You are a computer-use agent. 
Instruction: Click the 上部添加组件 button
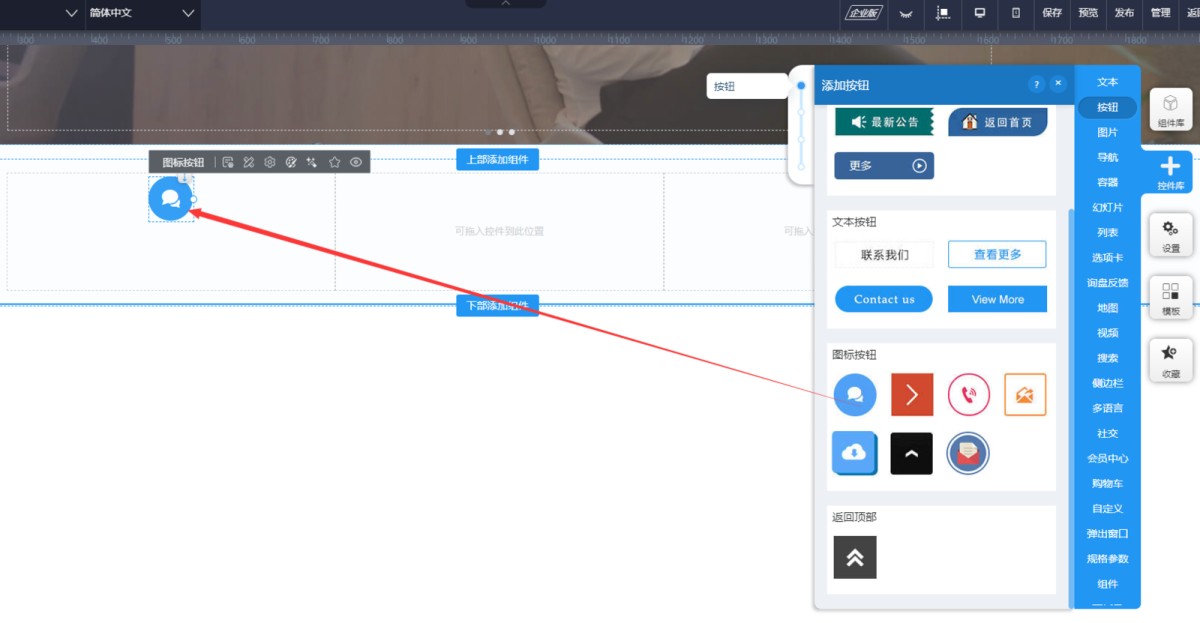coord(497,160)
